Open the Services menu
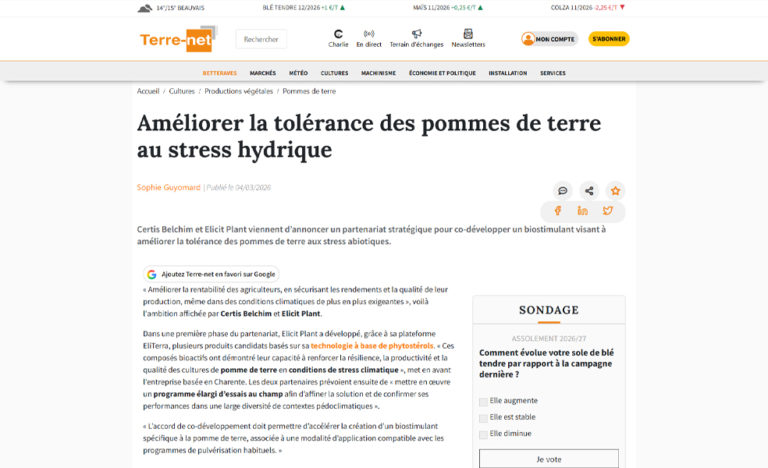The height and width of the screenshot is (468, 768). [553, 73]
